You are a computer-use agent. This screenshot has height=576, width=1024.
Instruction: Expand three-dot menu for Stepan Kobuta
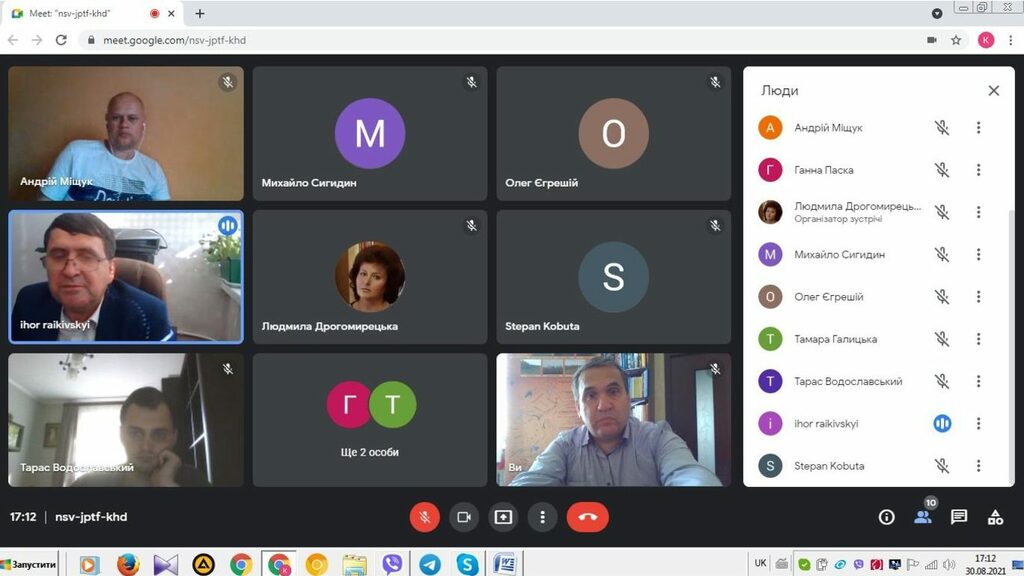point(979,466)
